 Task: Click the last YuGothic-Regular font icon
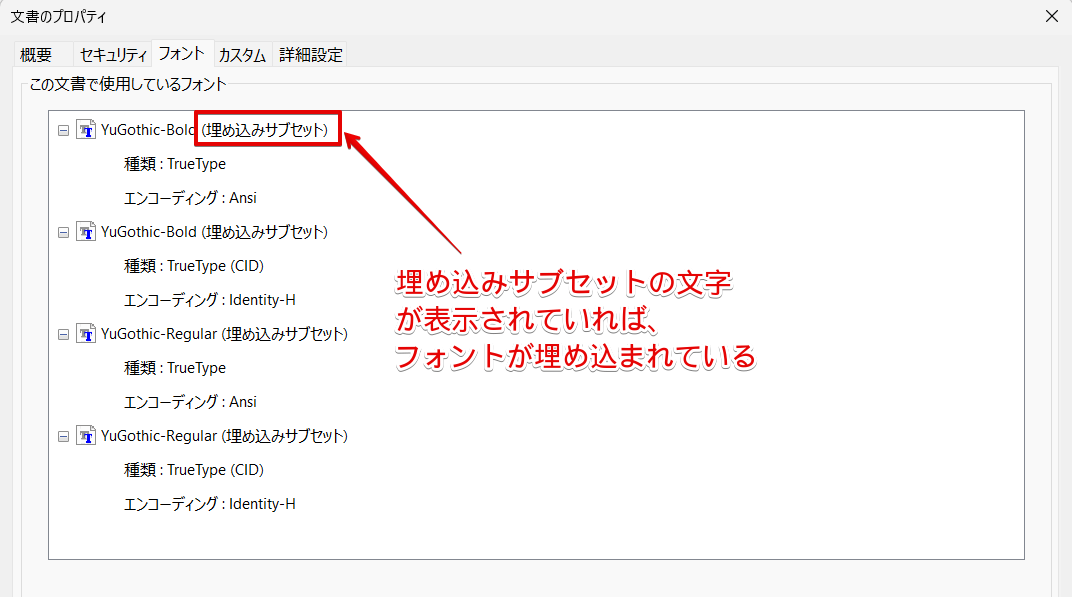pos(85,436)
